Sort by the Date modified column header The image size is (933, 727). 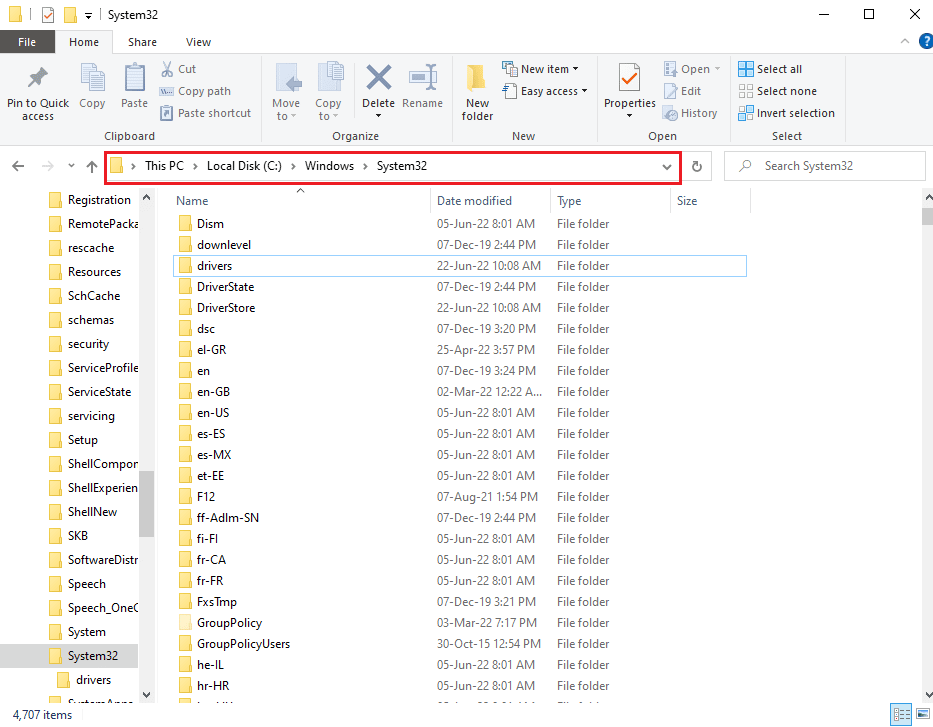click(490, 201)
